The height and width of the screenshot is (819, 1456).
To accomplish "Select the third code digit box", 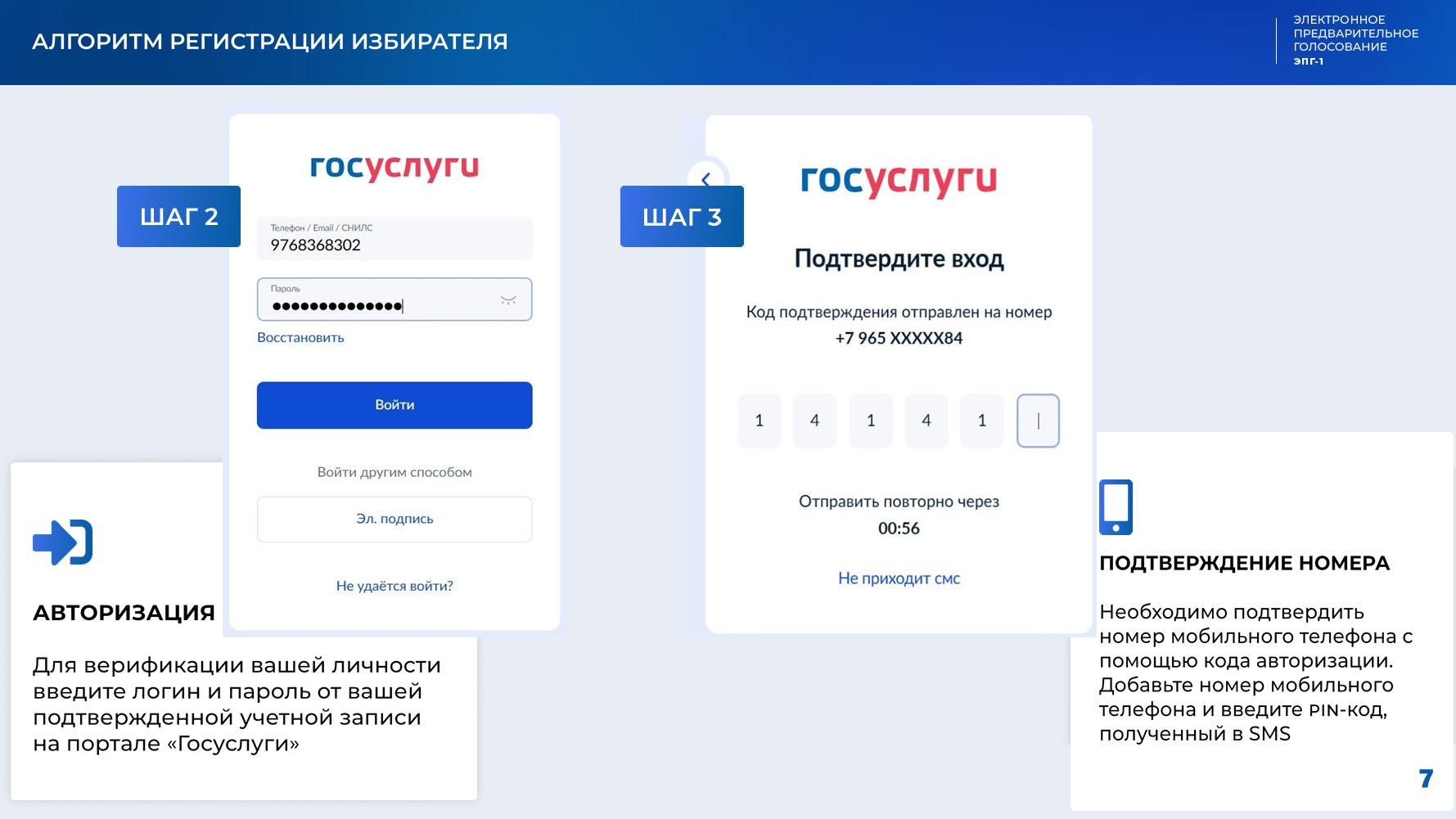I will click(x=871, y=421).
